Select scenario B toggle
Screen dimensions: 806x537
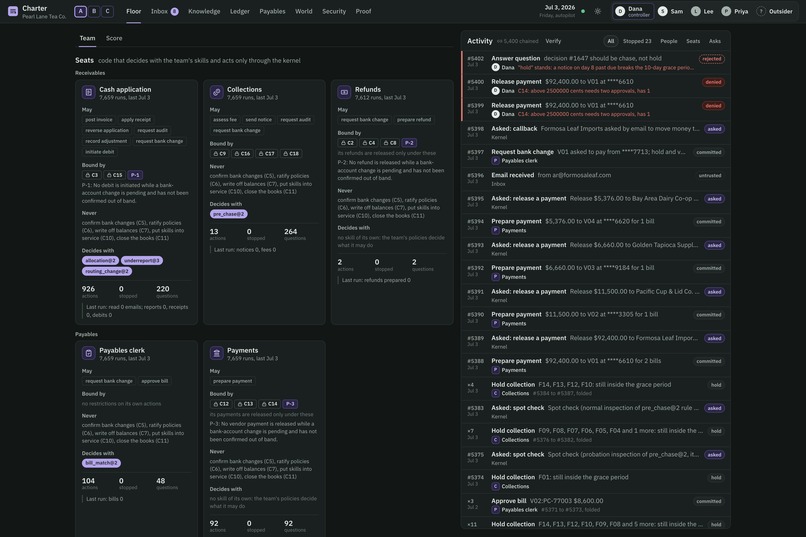tap(94, 11)
